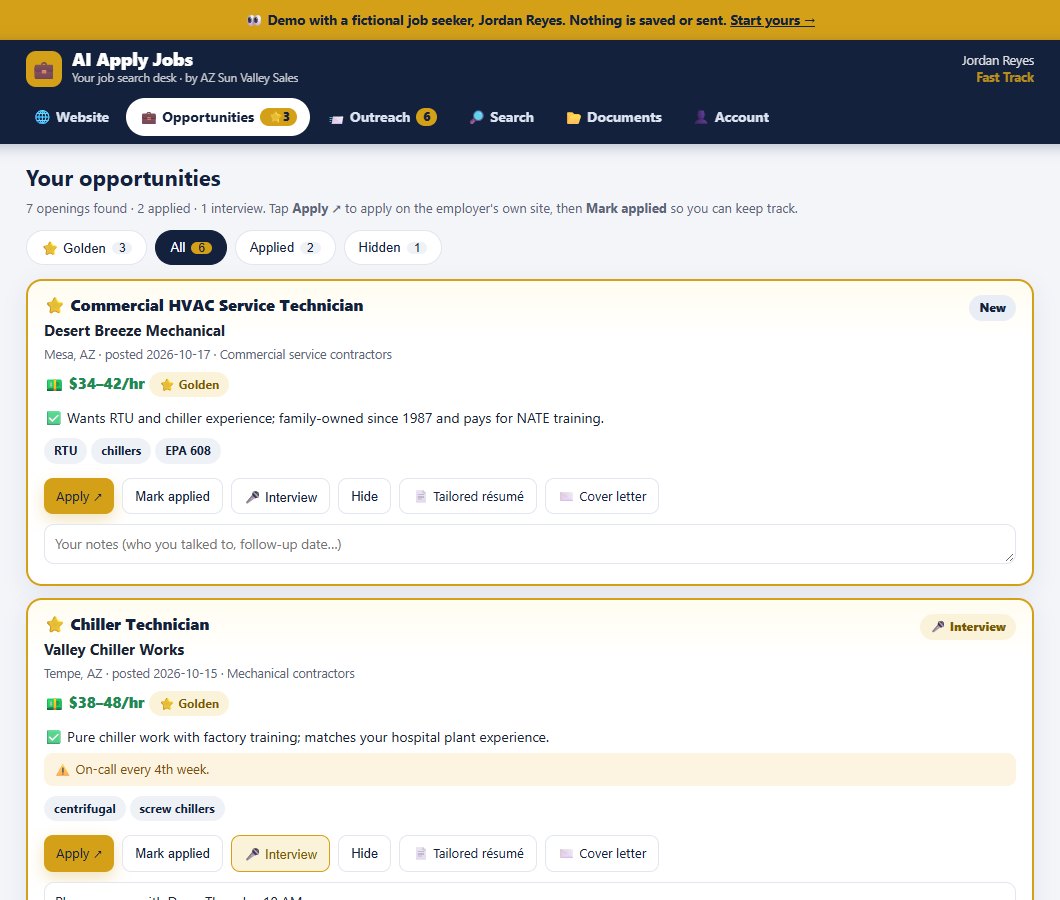This screenshot has height=900, width=1060.
Task: Click the briefcase icon on Opportunities tab
Action: point(149,118)
